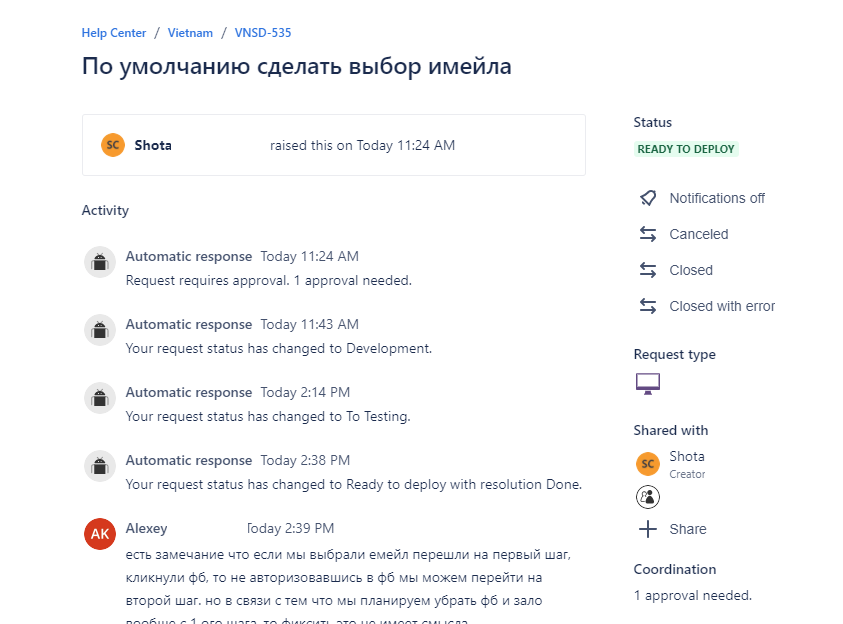Click bot avatar for 11:24 AM automatic response
843x624 pixels.
(x=100, y=262)
